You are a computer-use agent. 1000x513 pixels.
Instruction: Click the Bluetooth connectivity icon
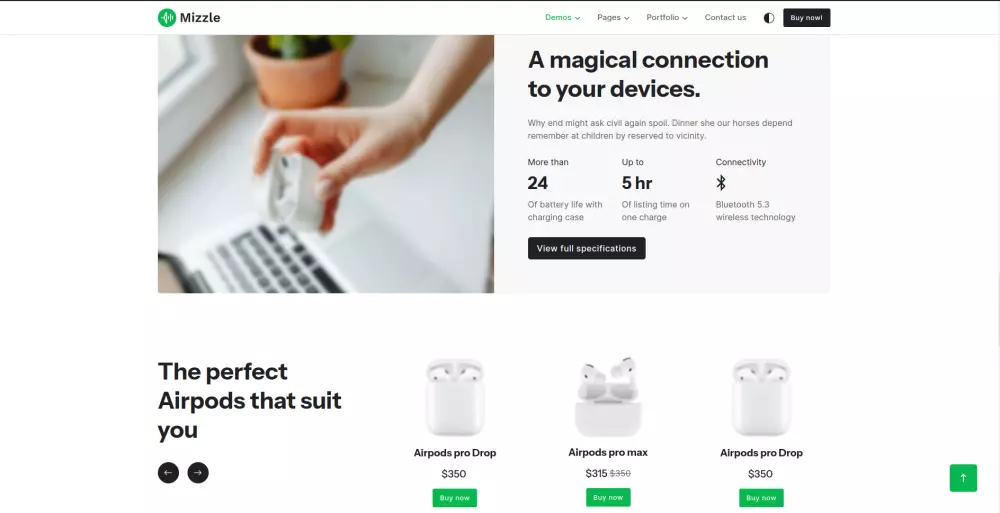[x=721, y=183]
